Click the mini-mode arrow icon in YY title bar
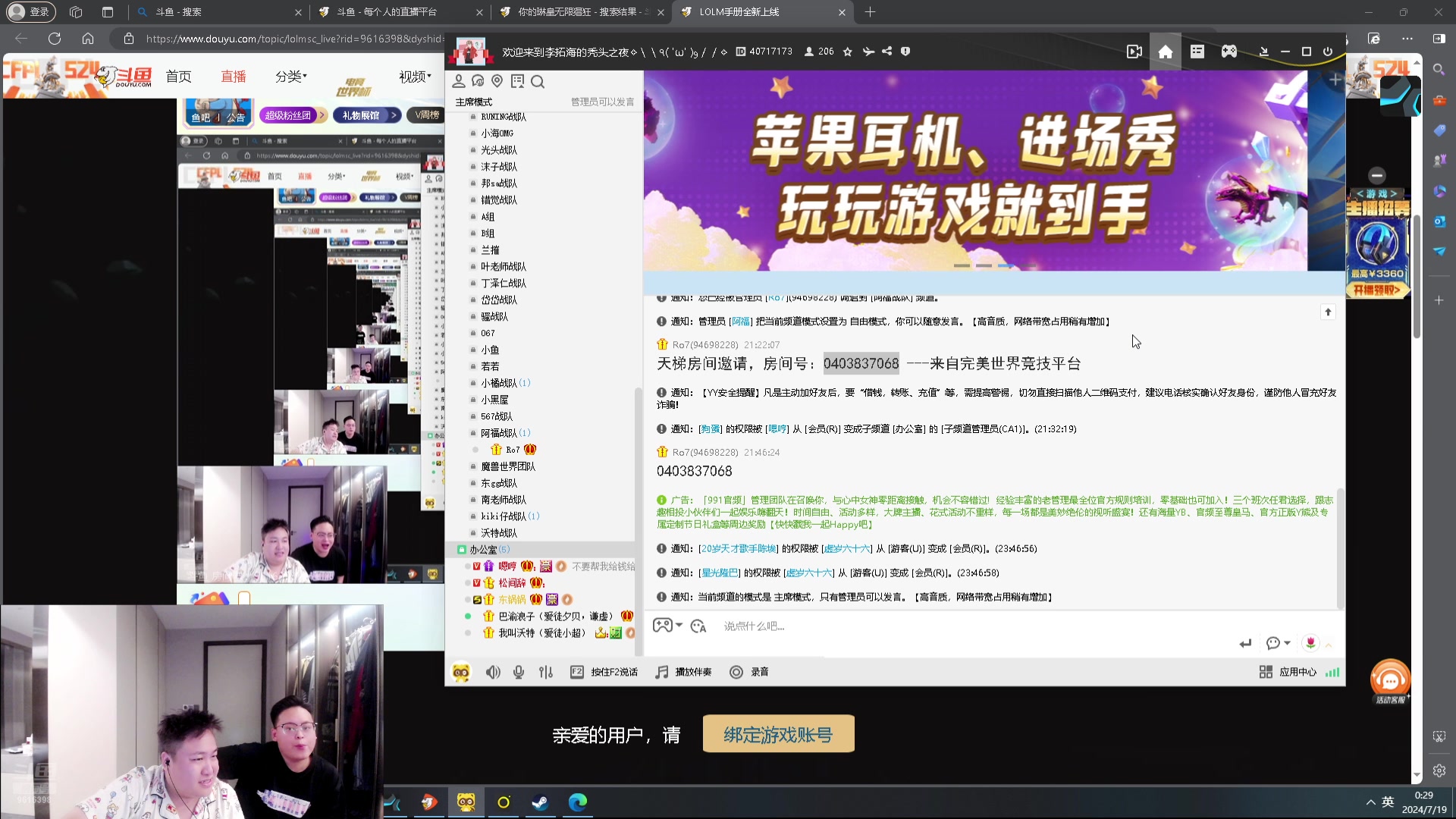This screenshot has height=819, width=1456. (1263, 52)
